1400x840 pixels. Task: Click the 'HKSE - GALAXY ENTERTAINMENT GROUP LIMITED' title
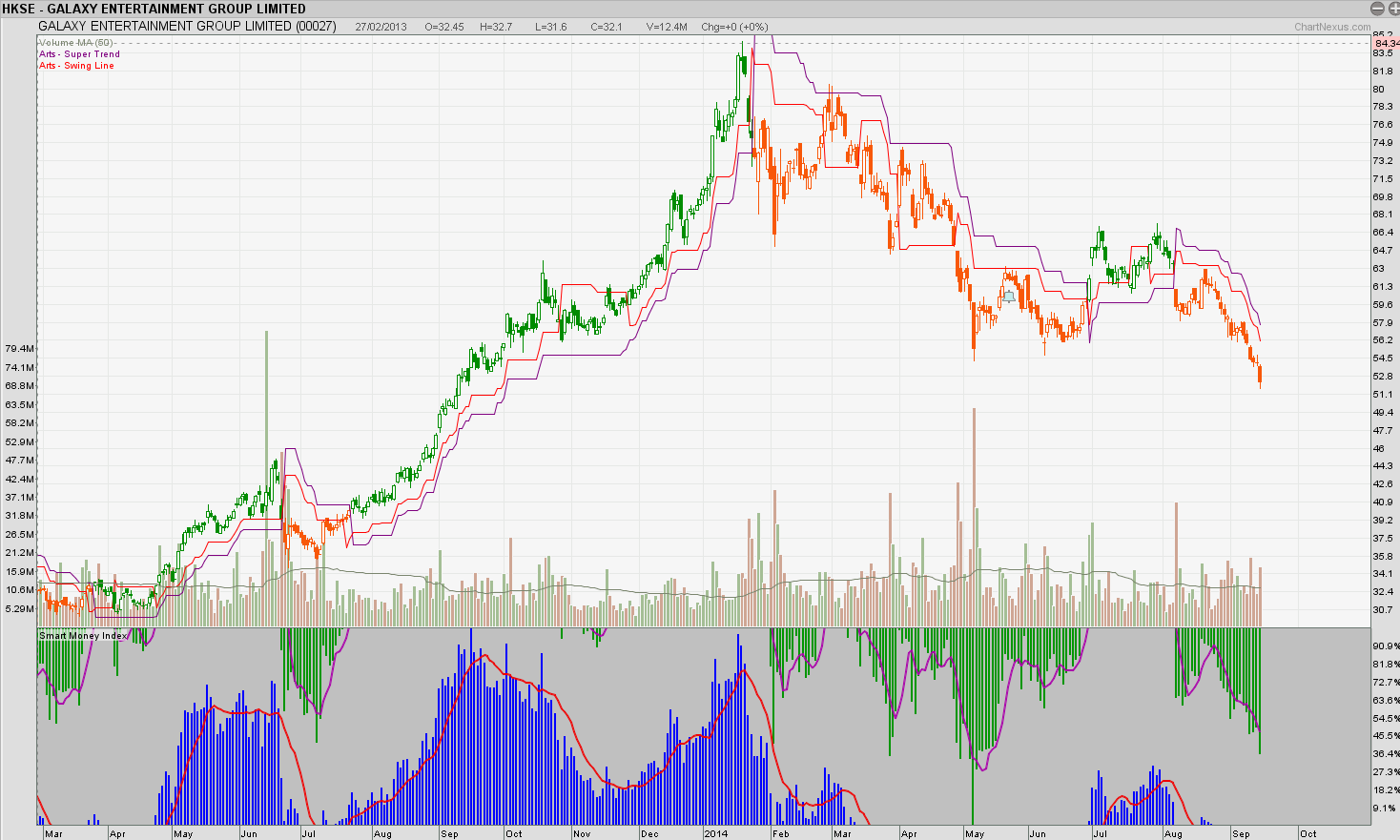(154, 9)
